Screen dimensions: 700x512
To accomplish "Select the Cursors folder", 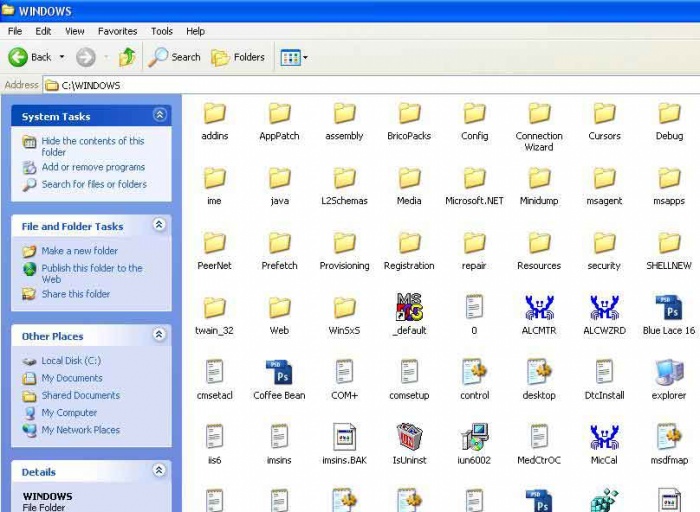I will (x=604, y=121).
